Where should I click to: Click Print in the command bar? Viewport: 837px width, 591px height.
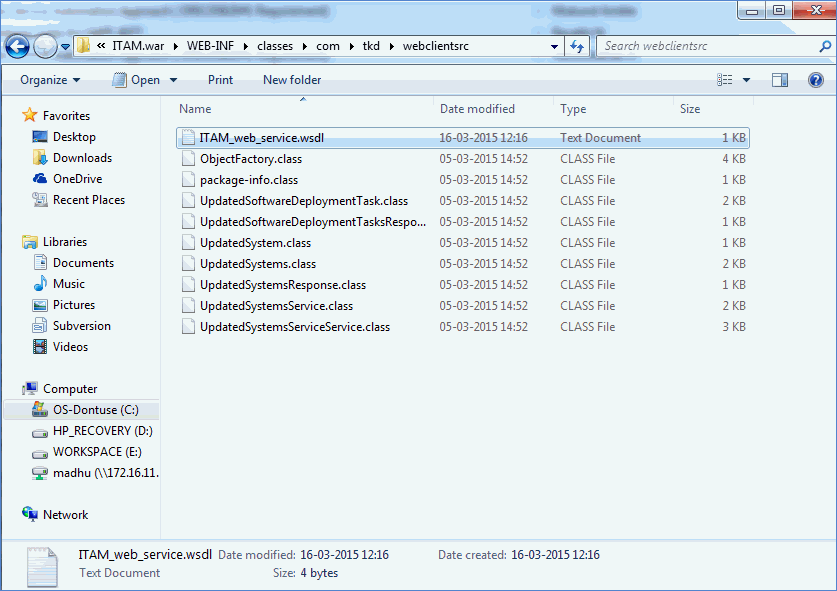[x=220, y=80]
